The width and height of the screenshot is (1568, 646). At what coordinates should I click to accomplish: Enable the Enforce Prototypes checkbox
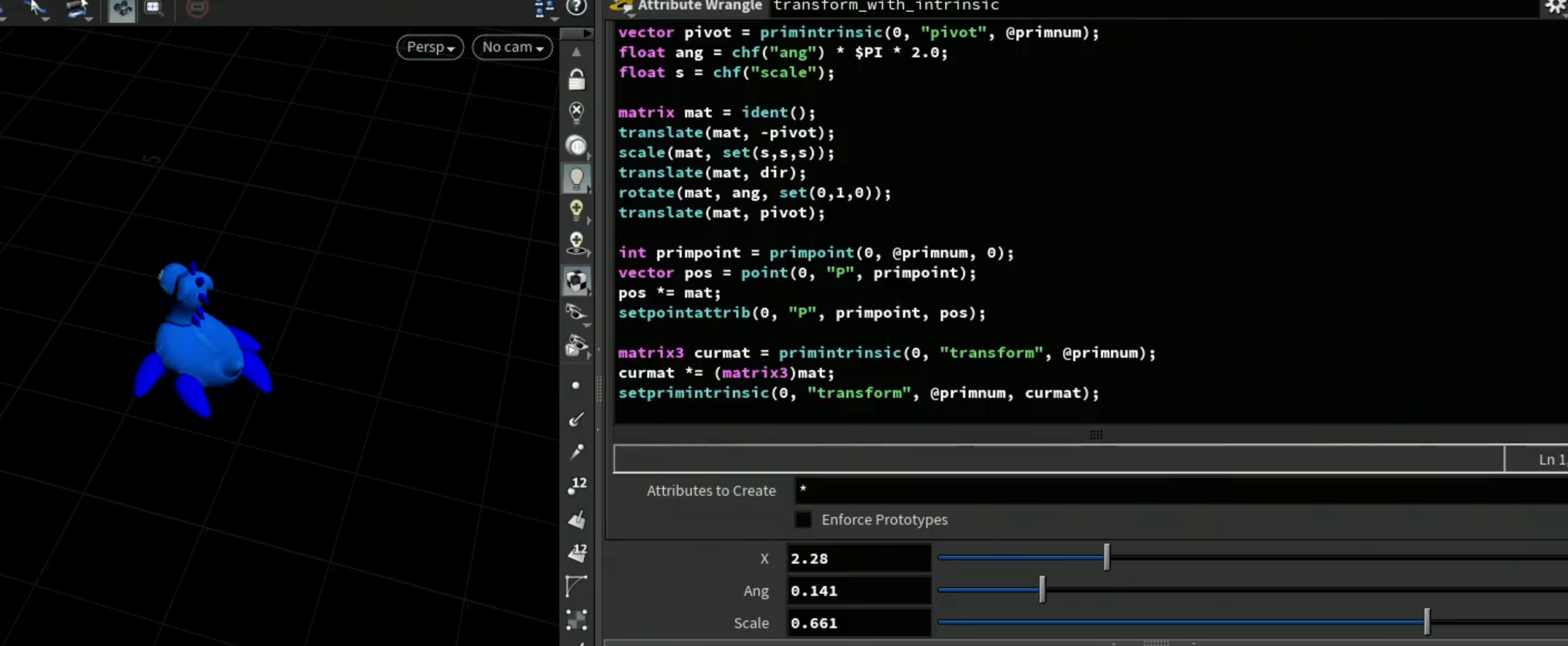tap(803, 519)
